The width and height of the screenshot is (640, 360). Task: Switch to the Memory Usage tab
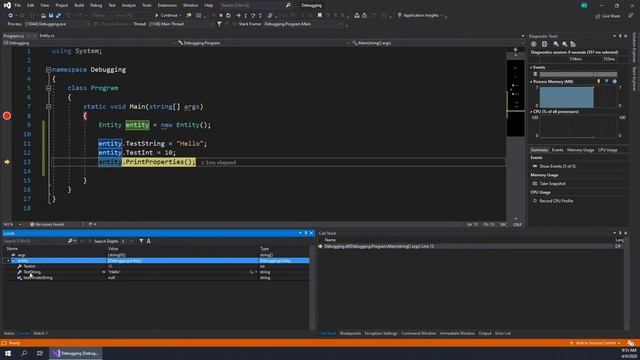(x=580, y=150)
